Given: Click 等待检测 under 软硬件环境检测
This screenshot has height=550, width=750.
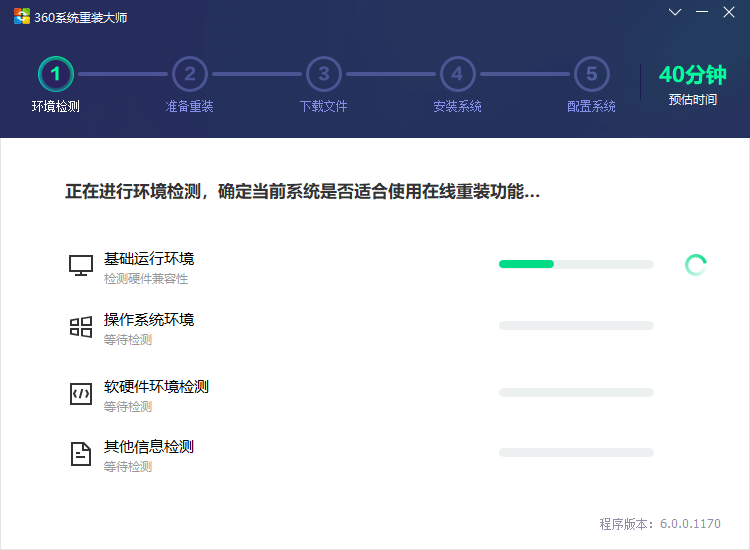Looking at the screenshot, I should click(x=128, y=407).
